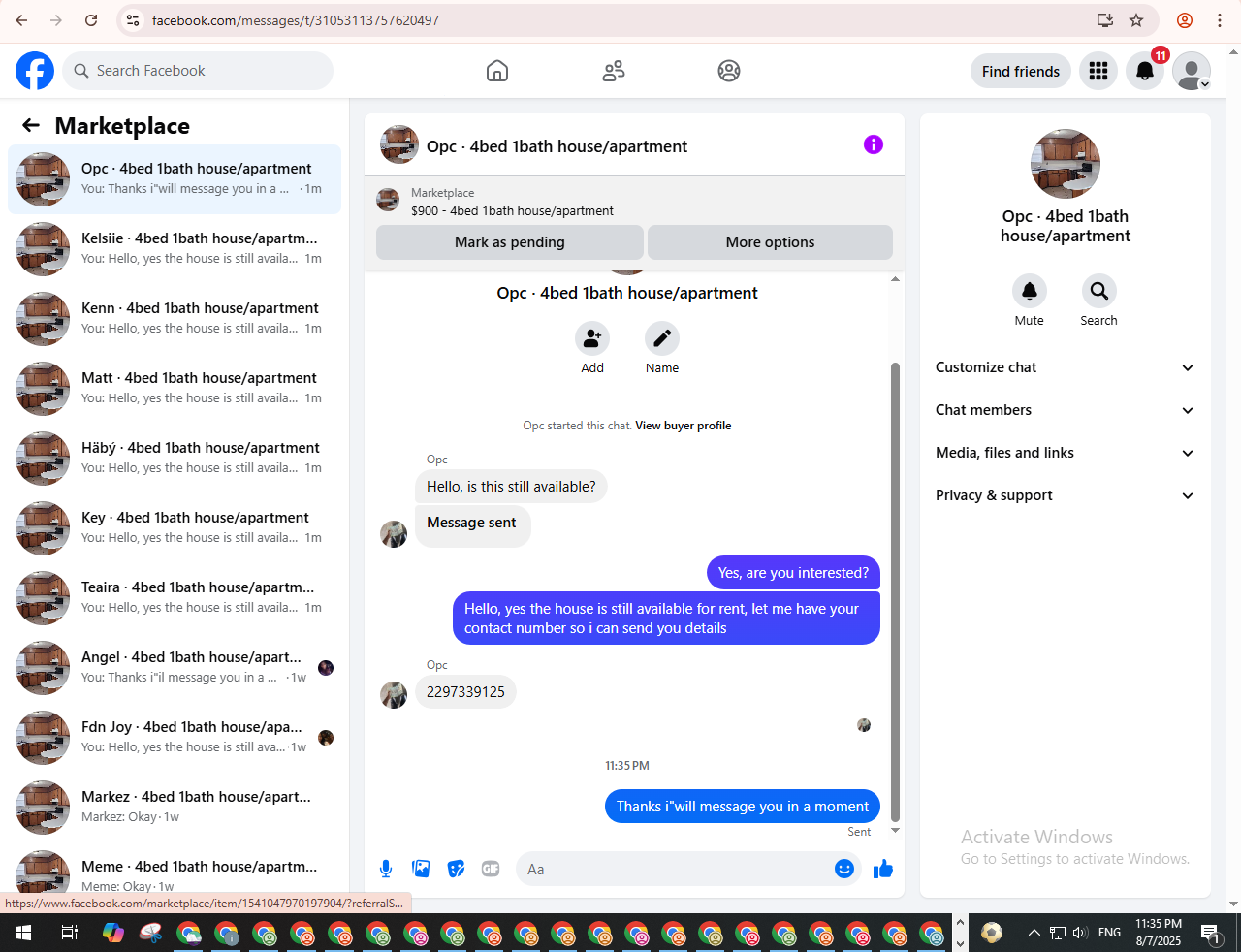Screen dimensions: 1241x952
Task: Reload the page in browser
Action: 91,20
